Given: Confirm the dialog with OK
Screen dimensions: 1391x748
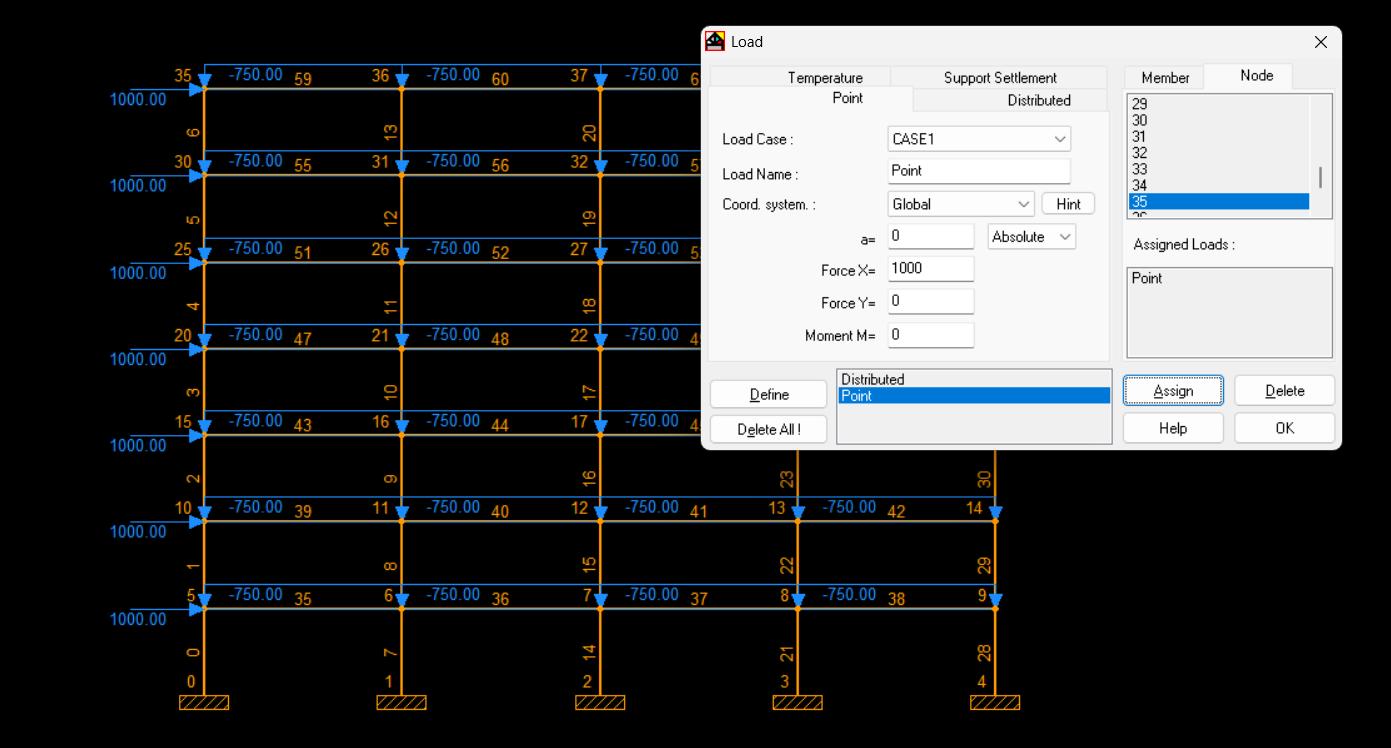Looking at the screenshot, I should click(1284, 428).
